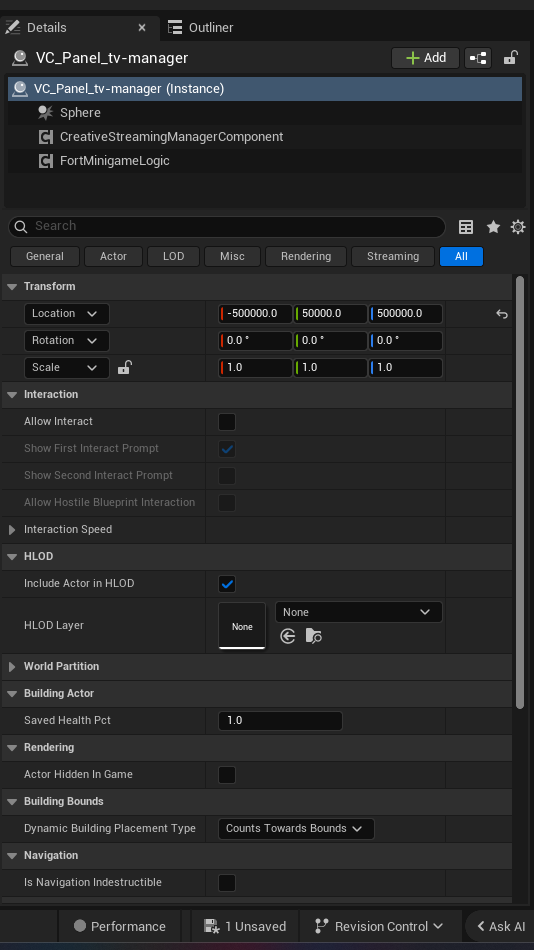Viewport: 534px width, 950px height.
Task: Toggle the Details panel lock icon
Action: 510,58
